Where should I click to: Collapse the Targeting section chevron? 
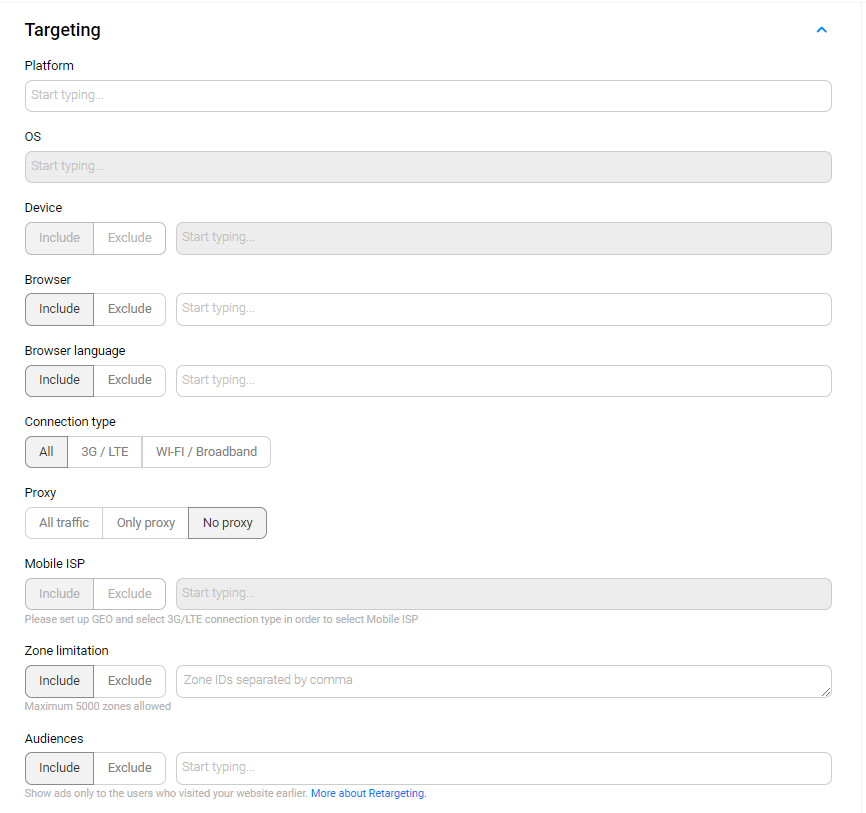821,30
